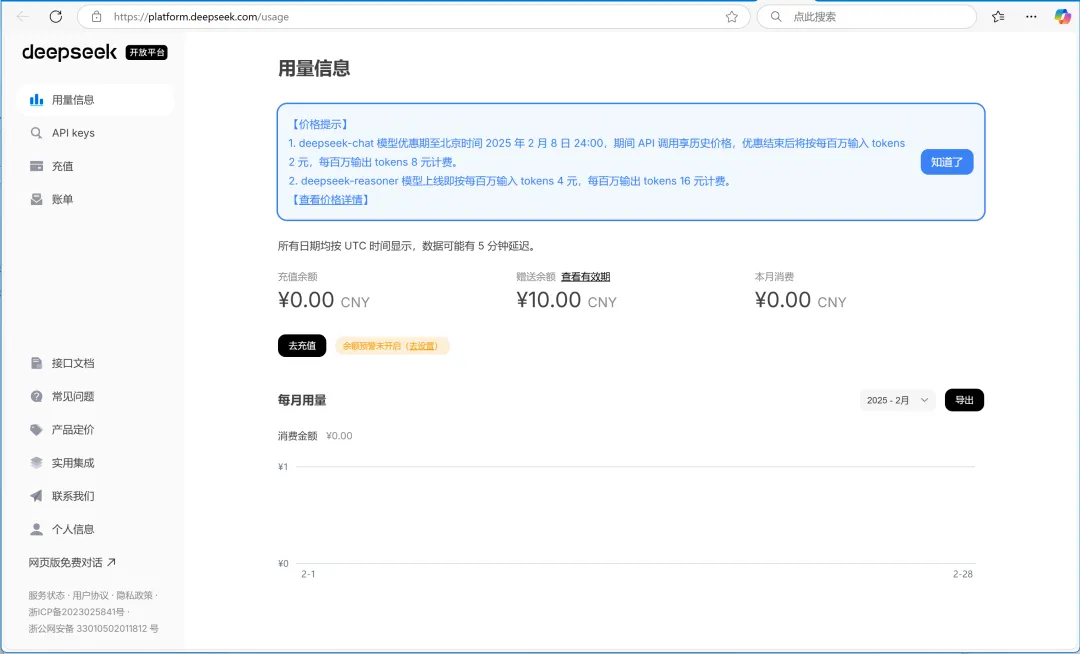Click the 消费金额 label above chart
Viewport: 1080px width, 654px height.
tap(298, 436)
